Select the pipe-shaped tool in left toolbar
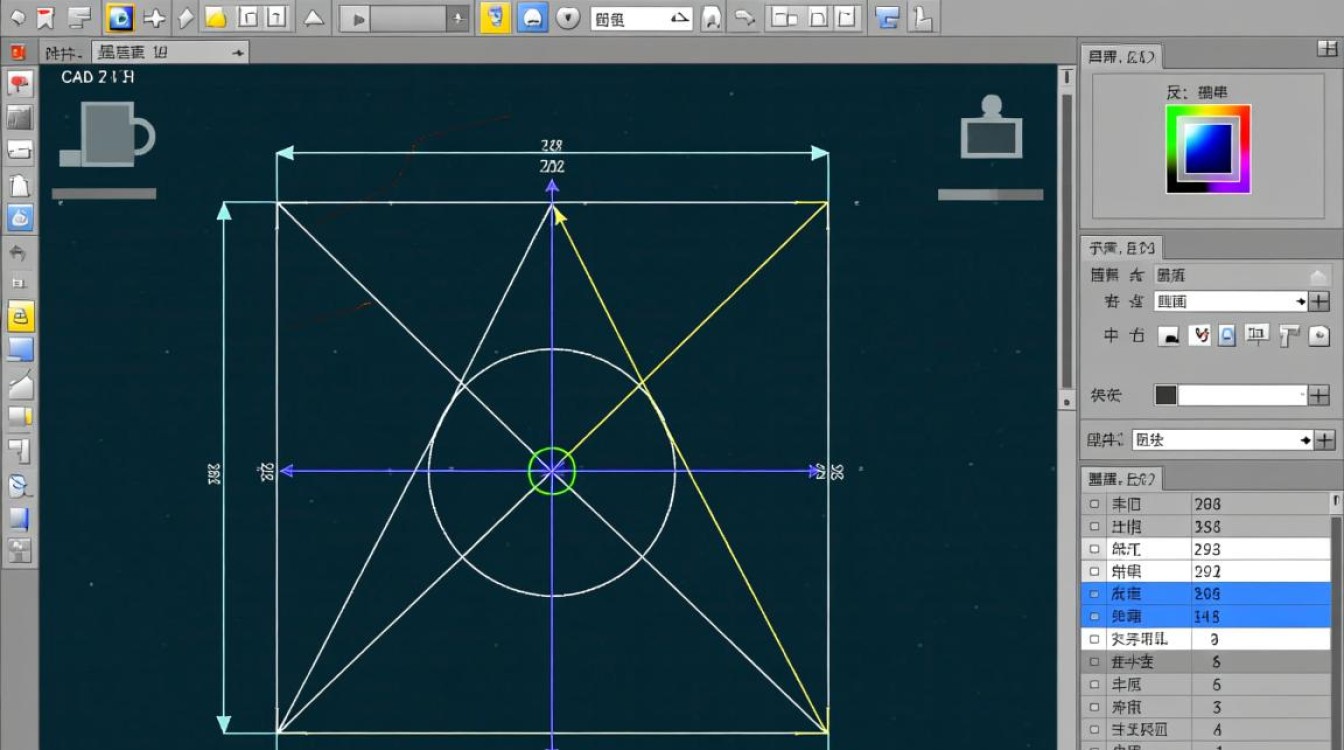Screen dimensions: 1344x750 (20, 450)
